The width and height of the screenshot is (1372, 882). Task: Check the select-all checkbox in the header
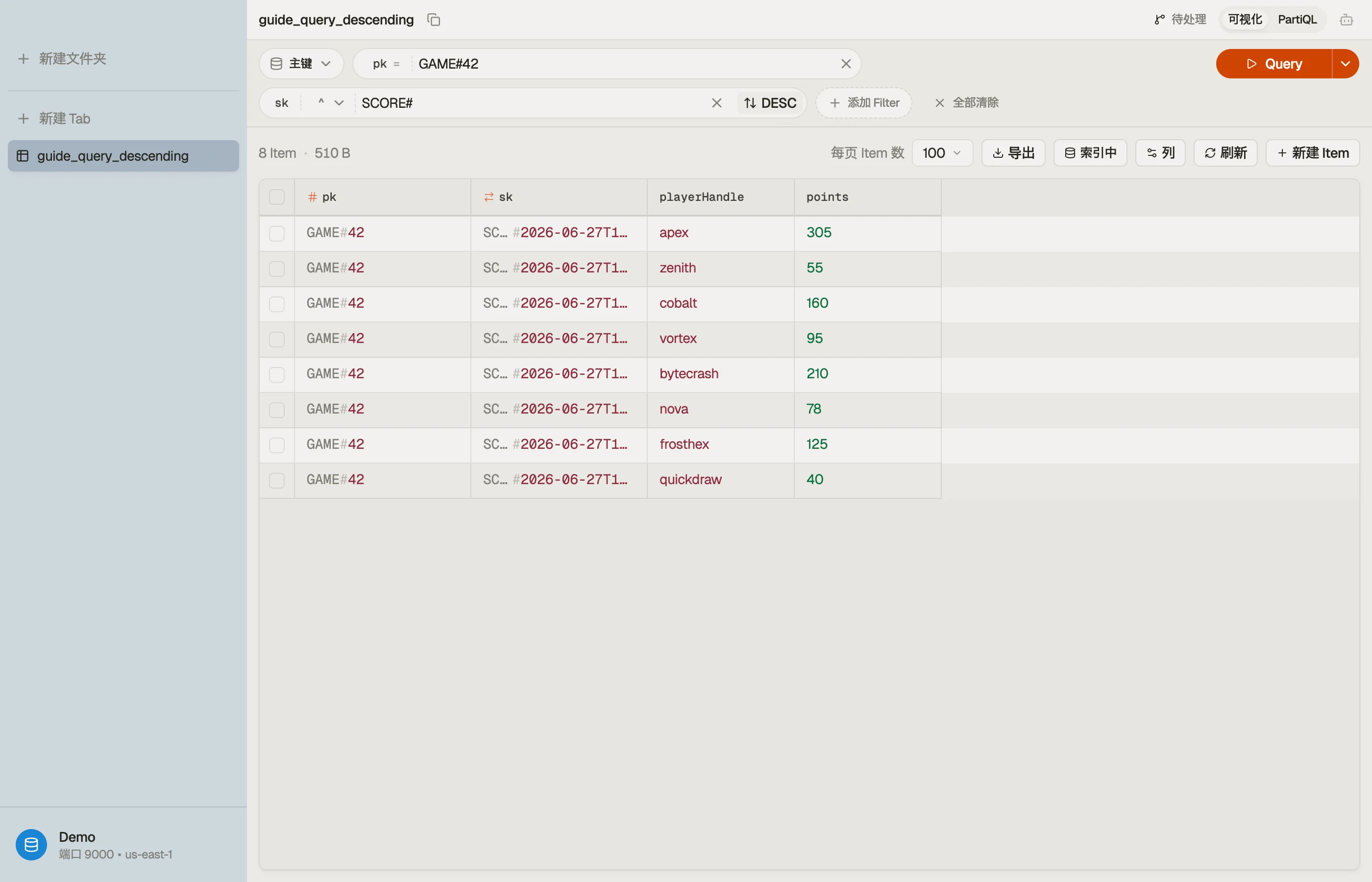(276, 197)
